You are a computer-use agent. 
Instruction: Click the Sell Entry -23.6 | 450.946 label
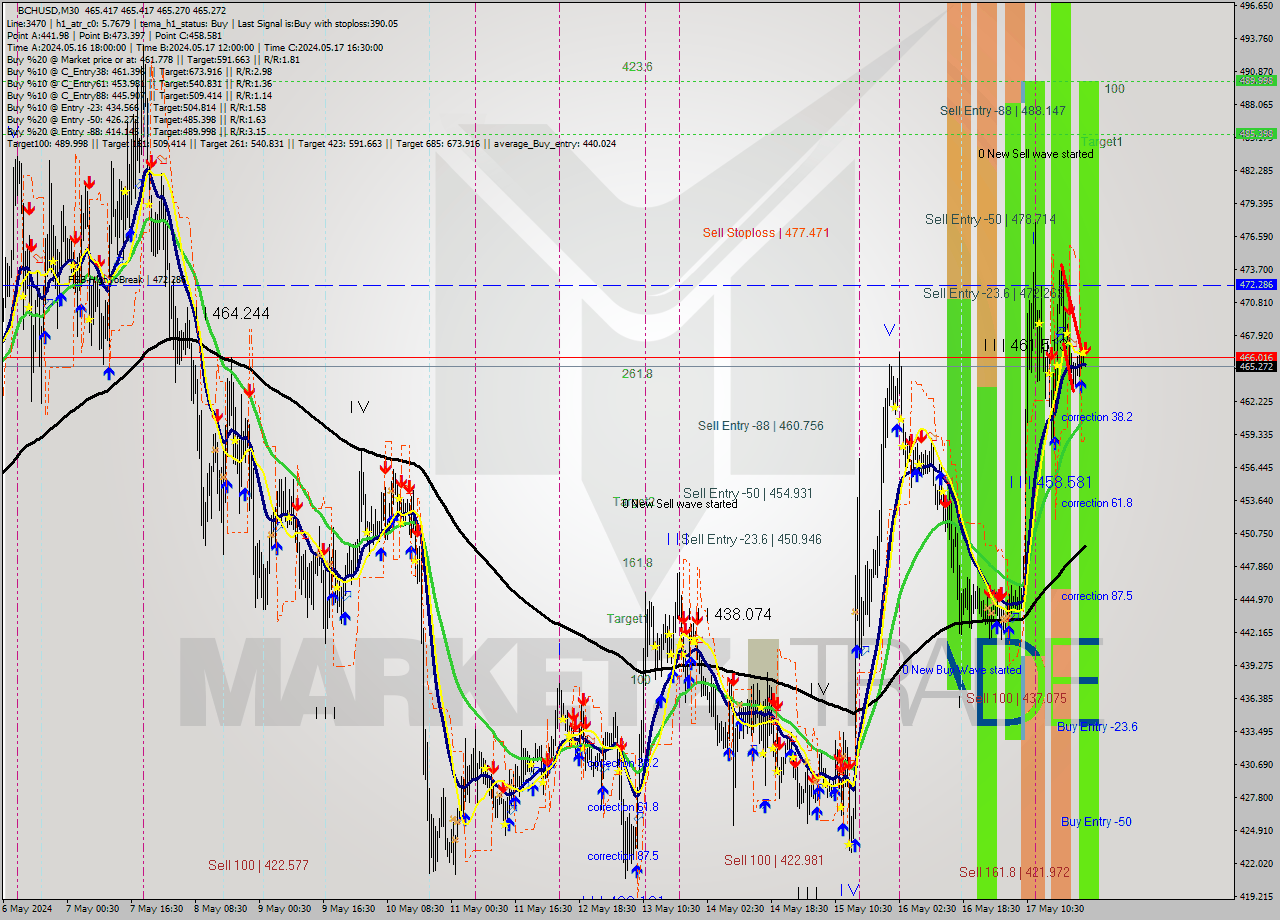pos(751,539)
